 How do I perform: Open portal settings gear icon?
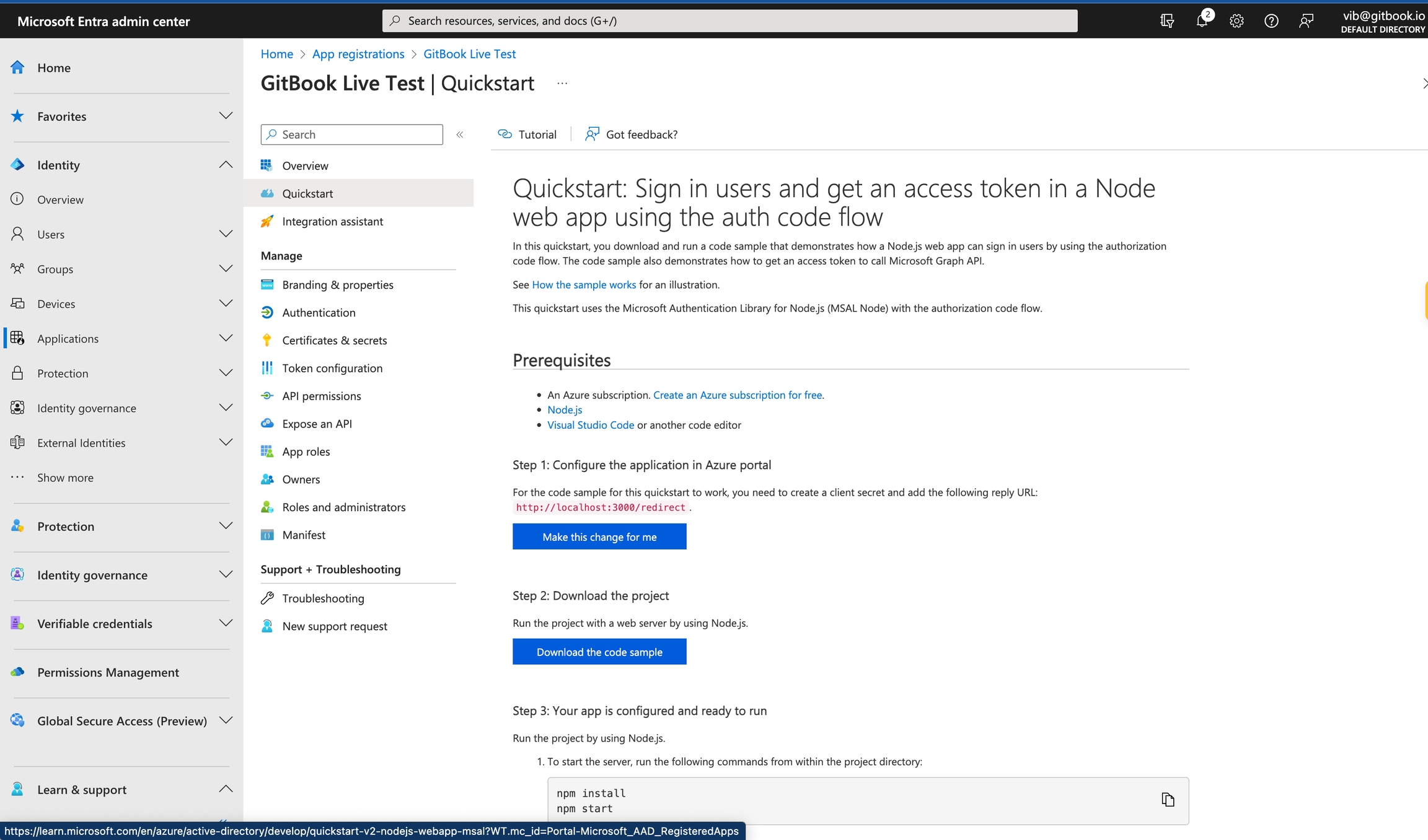tap(1236, 21)
